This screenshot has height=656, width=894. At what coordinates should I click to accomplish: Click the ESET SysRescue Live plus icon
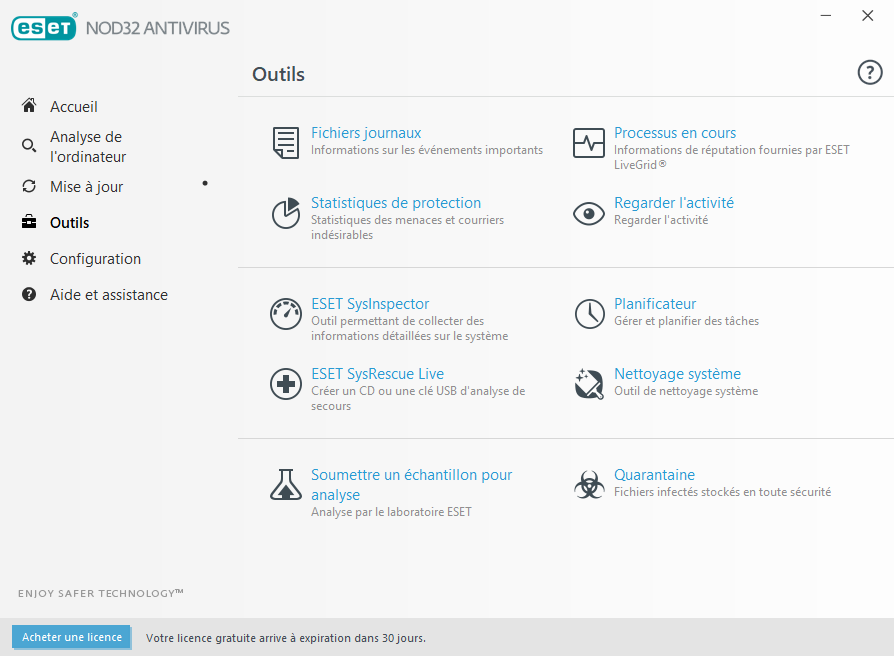point(286,384)
